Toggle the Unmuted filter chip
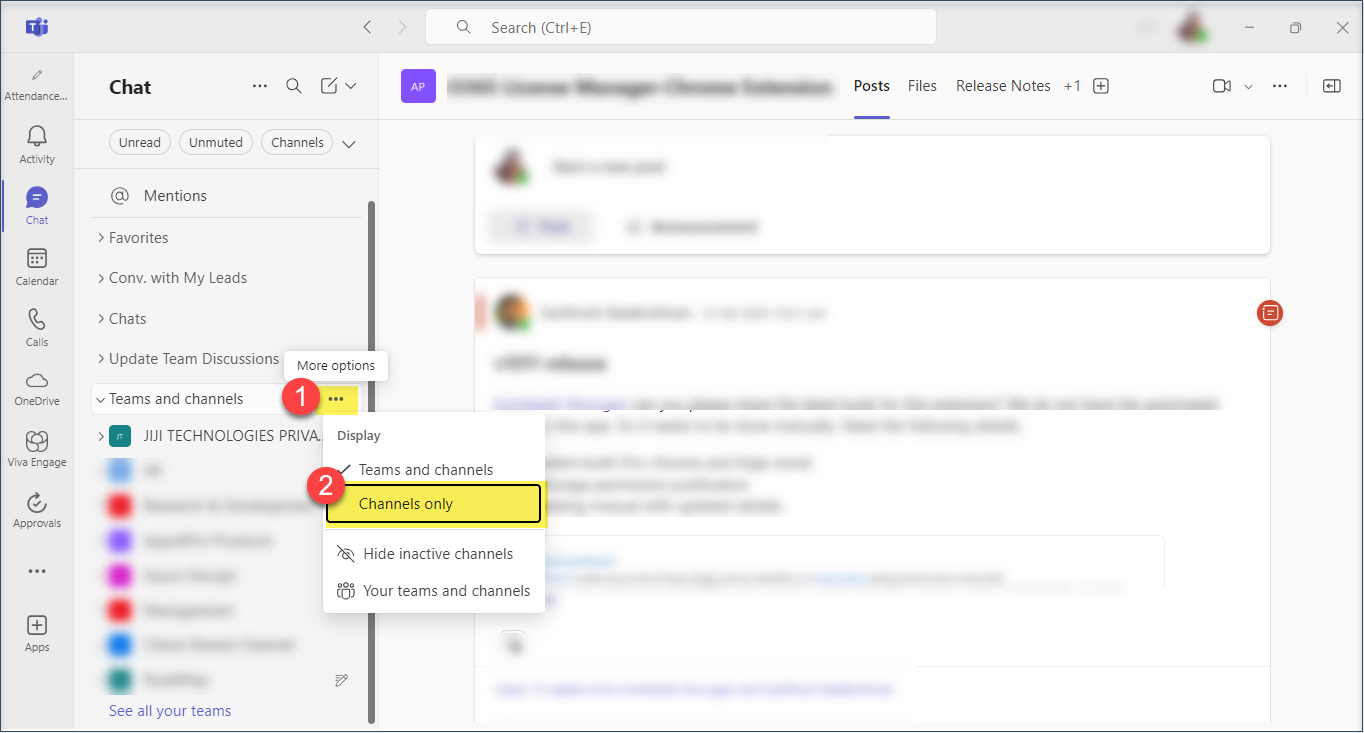This screenshot has width=1364, height=733. [216, 142]
